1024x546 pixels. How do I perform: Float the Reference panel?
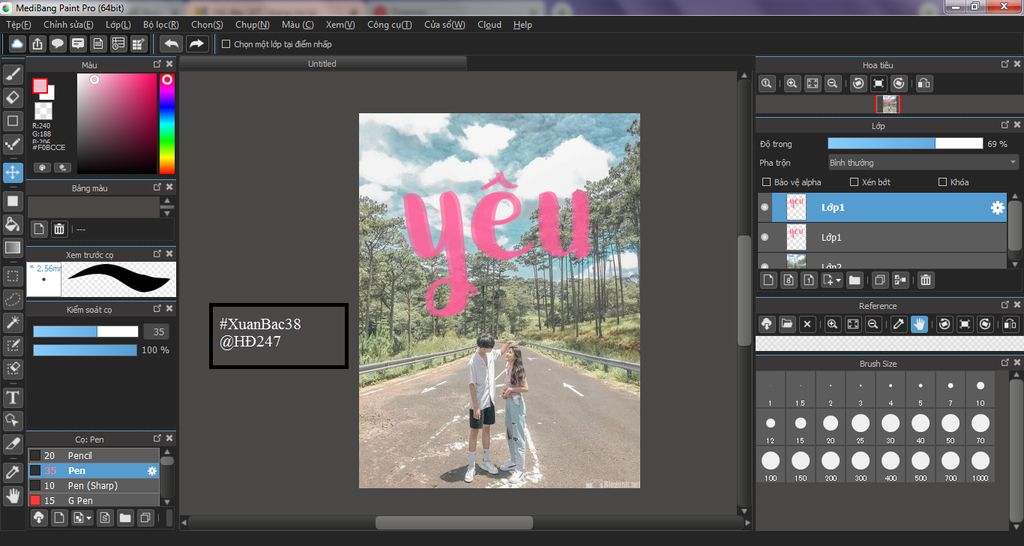pos(1005,305)
